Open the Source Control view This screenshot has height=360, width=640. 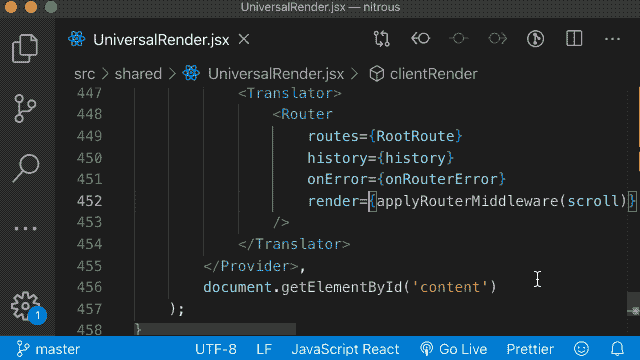point(25,109)
